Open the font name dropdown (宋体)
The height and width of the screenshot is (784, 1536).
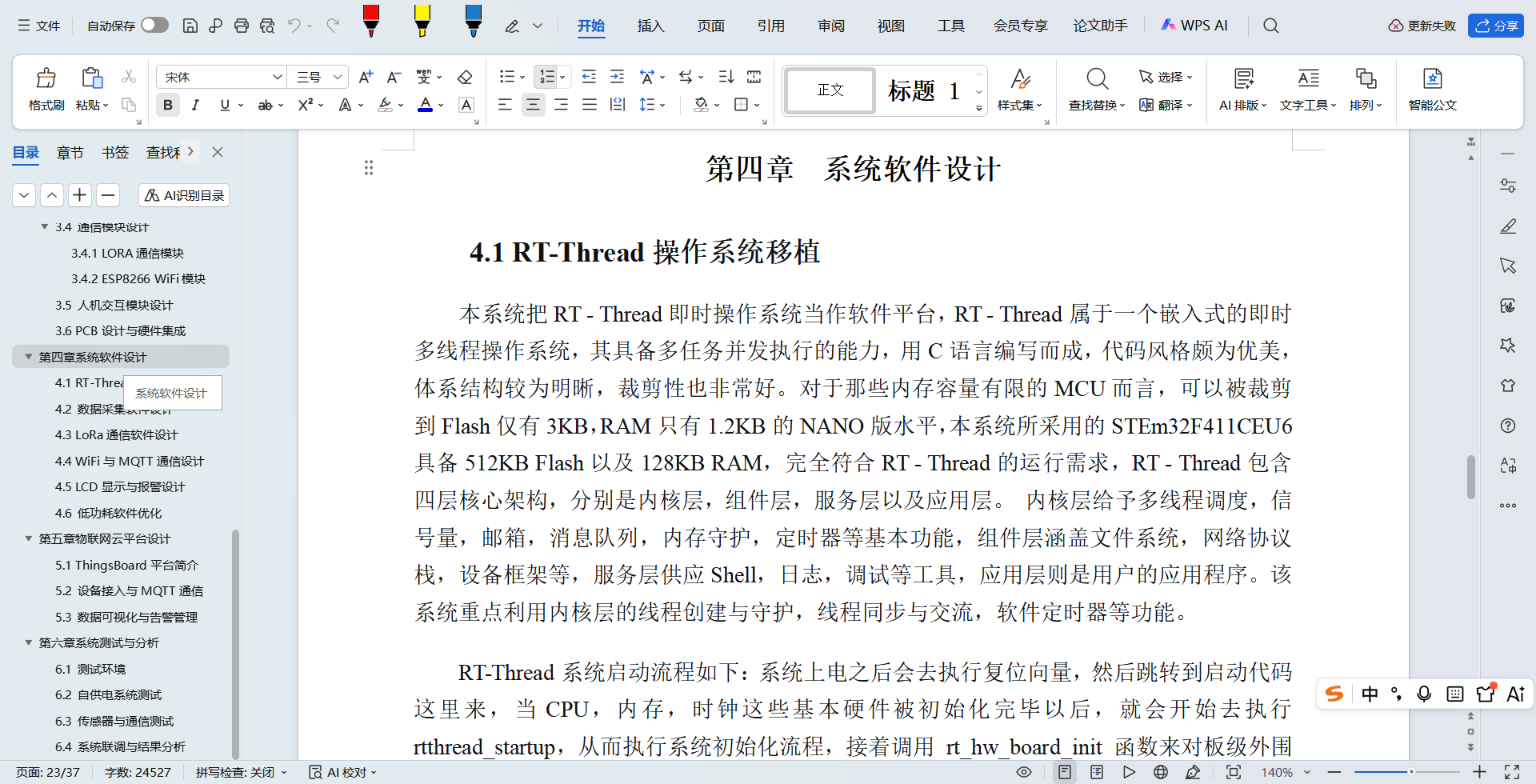[277, 77]
